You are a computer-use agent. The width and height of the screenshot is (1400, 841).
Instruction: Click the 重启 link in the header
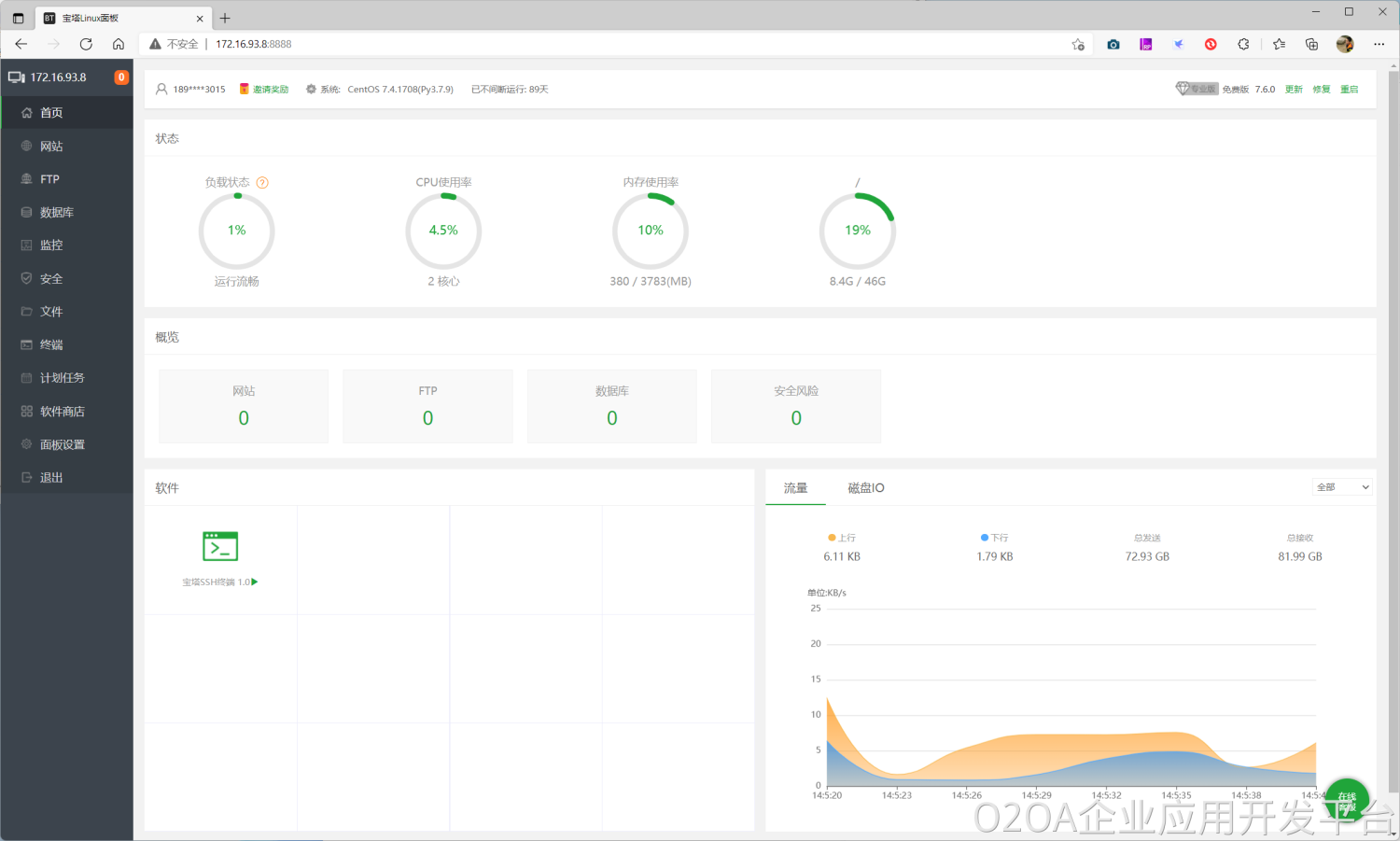(1349, 90)
